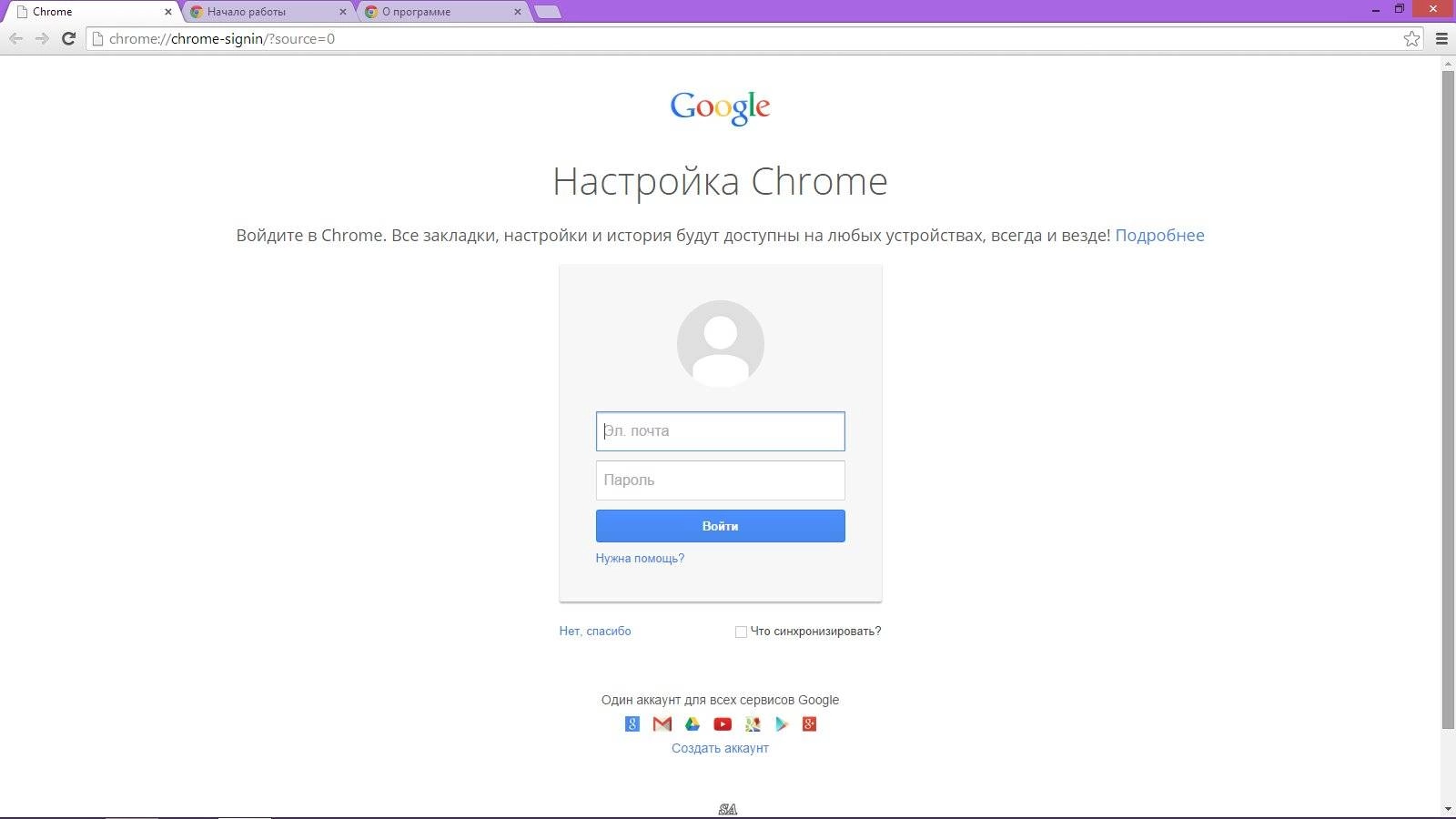The height and width of the screenshot is (819, 1456).
Task: Click the blue Войти button
Action: [x=721, y=526]
